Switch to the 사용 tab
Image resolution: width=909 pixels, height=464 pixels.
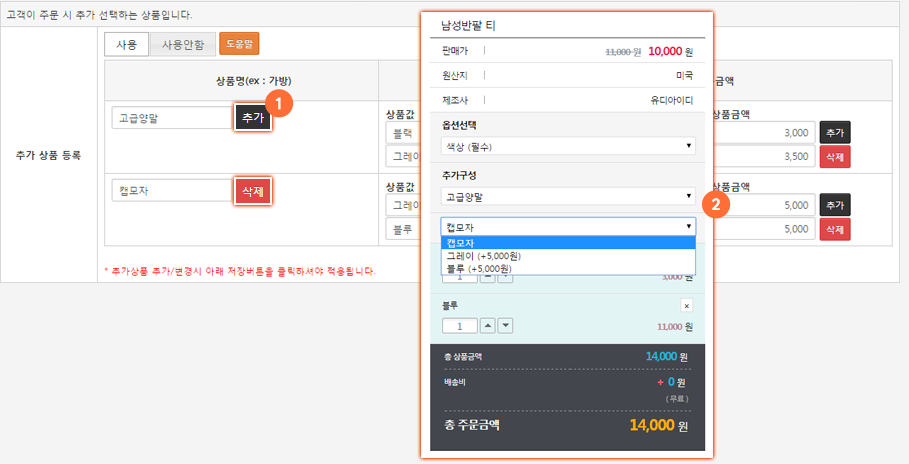[x=126, y=45]
